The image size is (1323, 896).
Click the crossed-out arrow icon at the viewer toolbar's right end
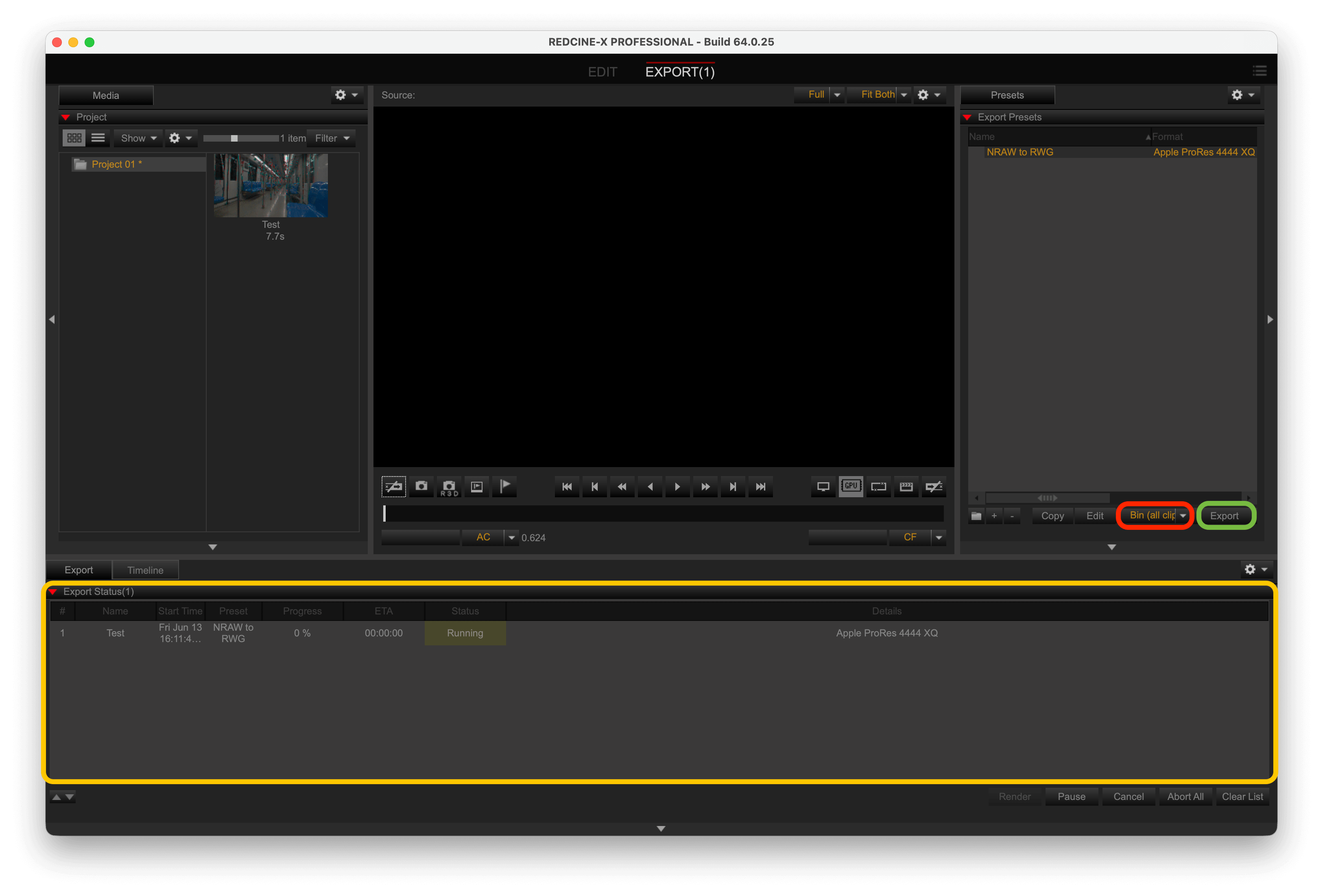[x=934, y=487]
